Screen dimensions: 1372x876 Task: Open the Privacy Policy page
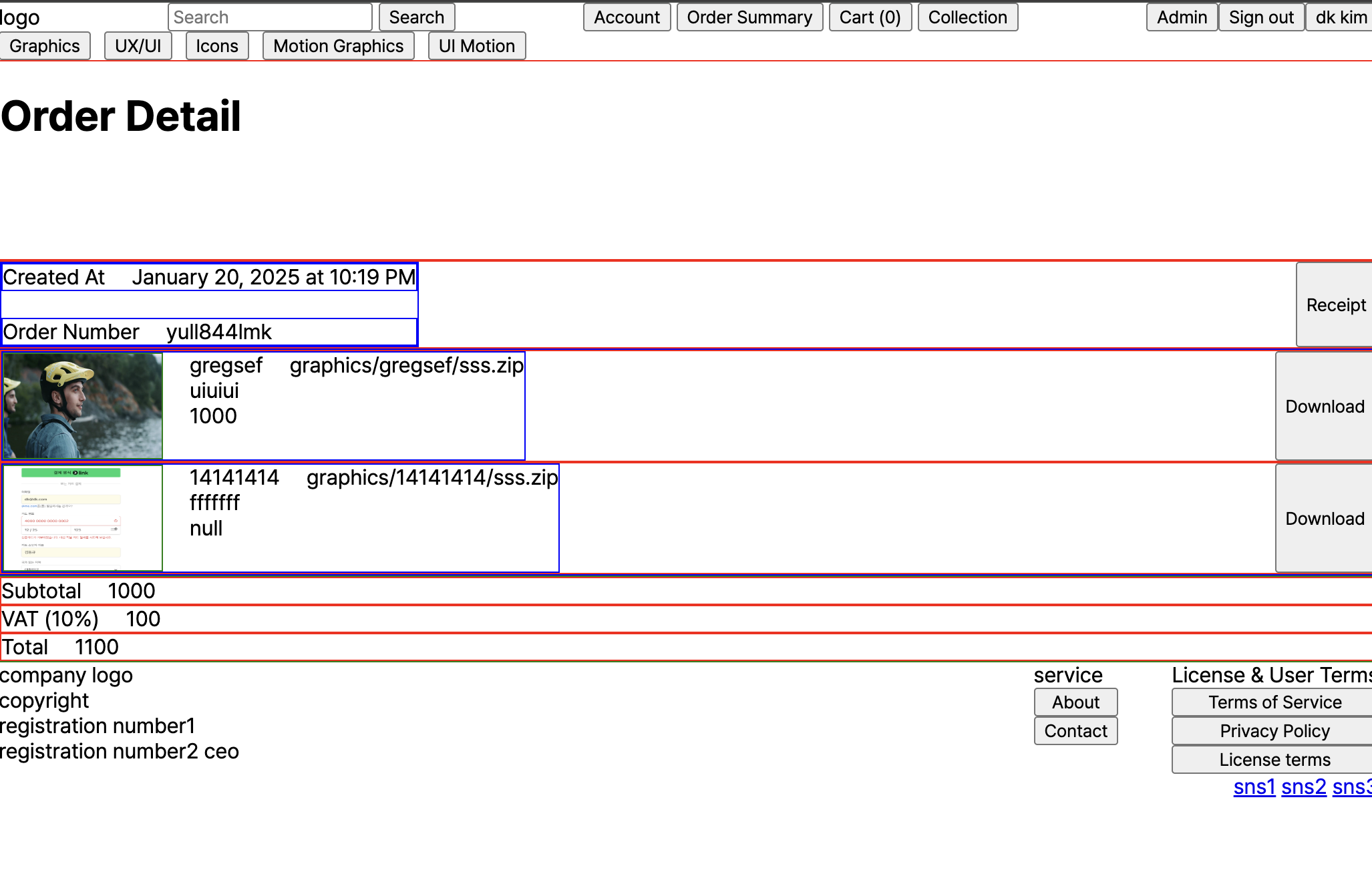pos(1274,731)
